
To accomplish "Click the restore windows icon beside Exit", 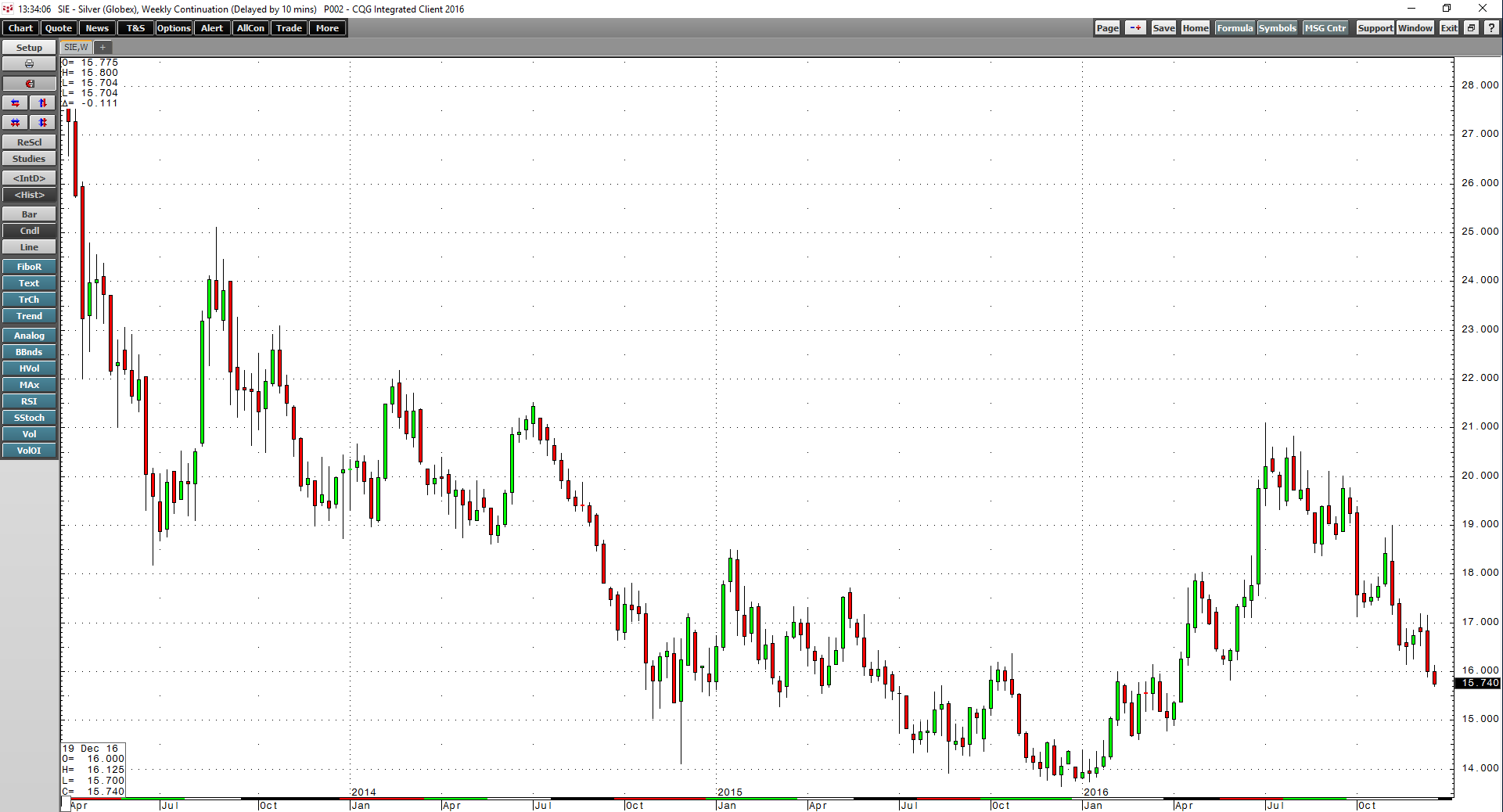I will pos(1471,28).
